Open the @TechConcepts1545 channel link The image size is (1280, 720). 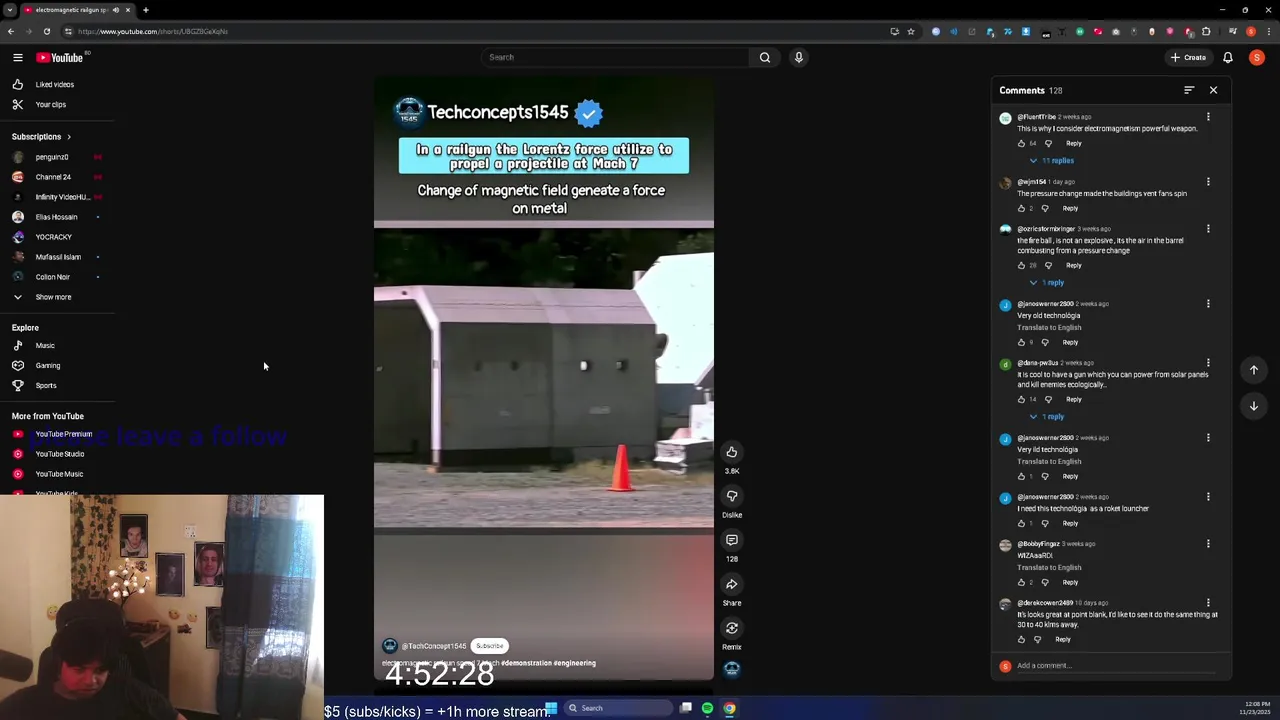(434, 646)
